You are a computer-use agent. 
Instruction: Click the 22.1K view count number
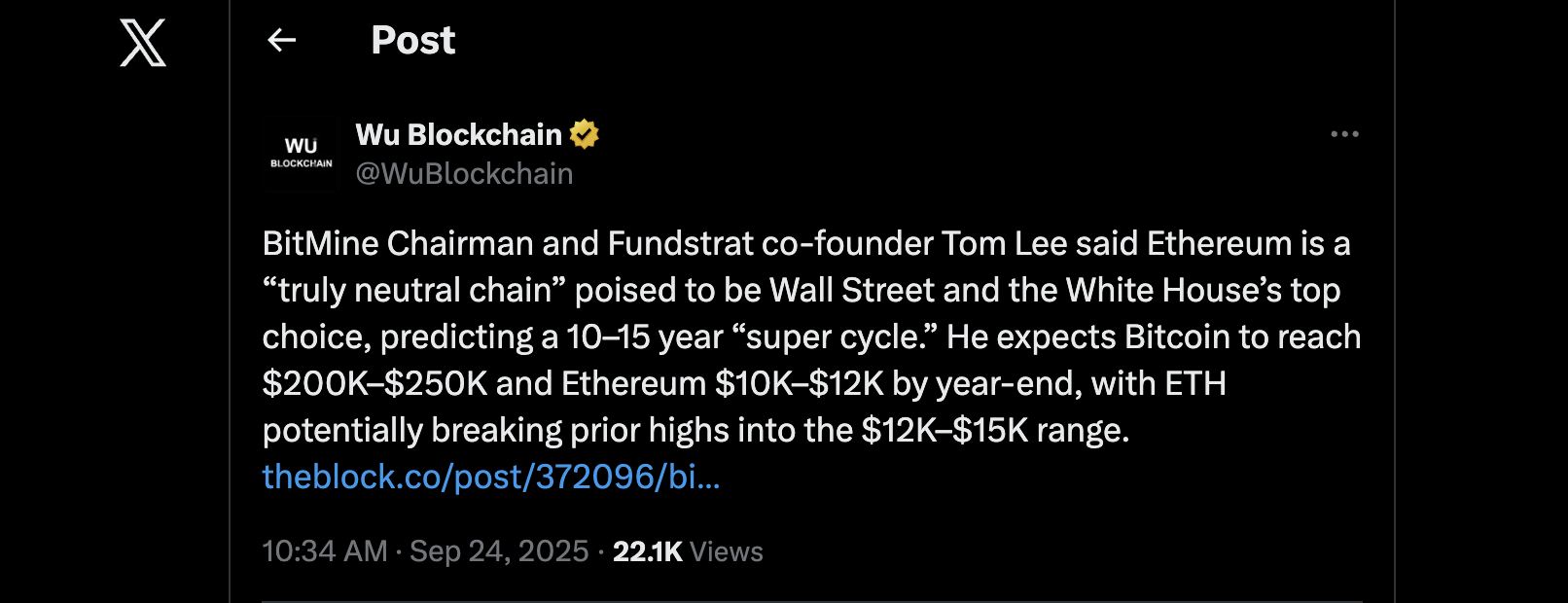pyautogui.click(x=647, y=551)
